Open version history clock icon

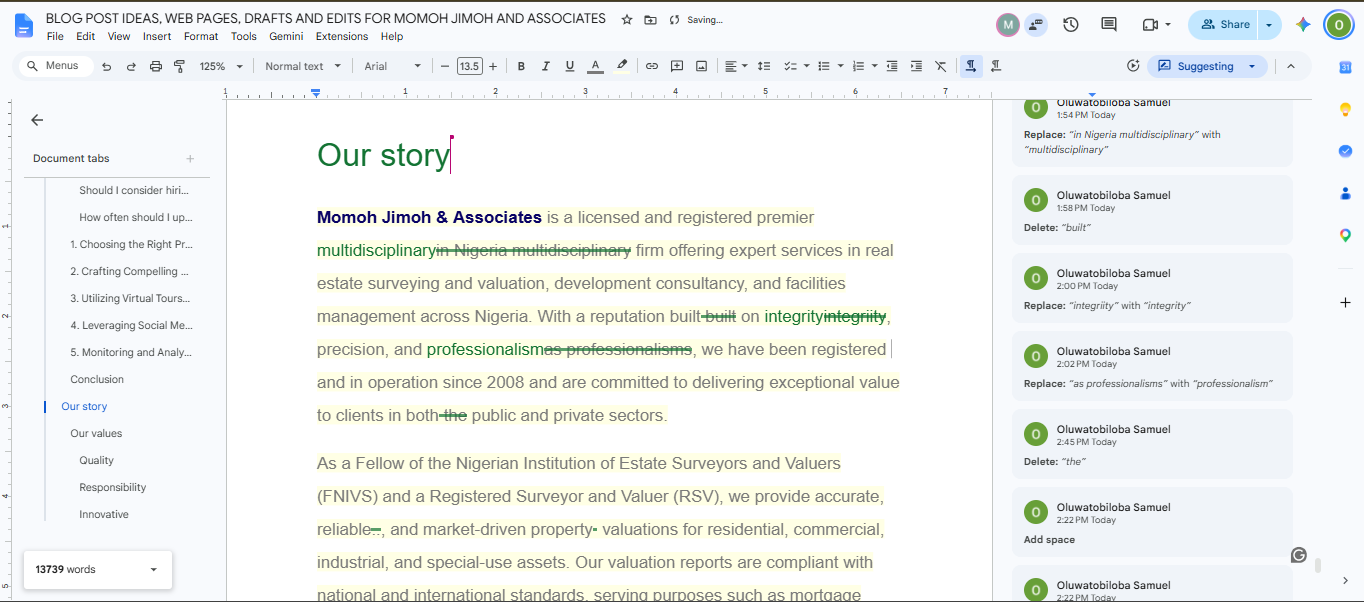click(1071, 25)
